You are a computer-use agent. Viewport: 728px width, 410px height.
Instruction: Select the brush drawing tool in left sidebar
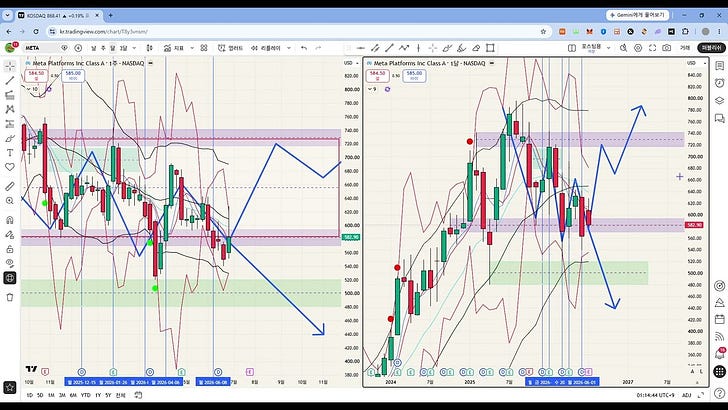coord(10,138)
